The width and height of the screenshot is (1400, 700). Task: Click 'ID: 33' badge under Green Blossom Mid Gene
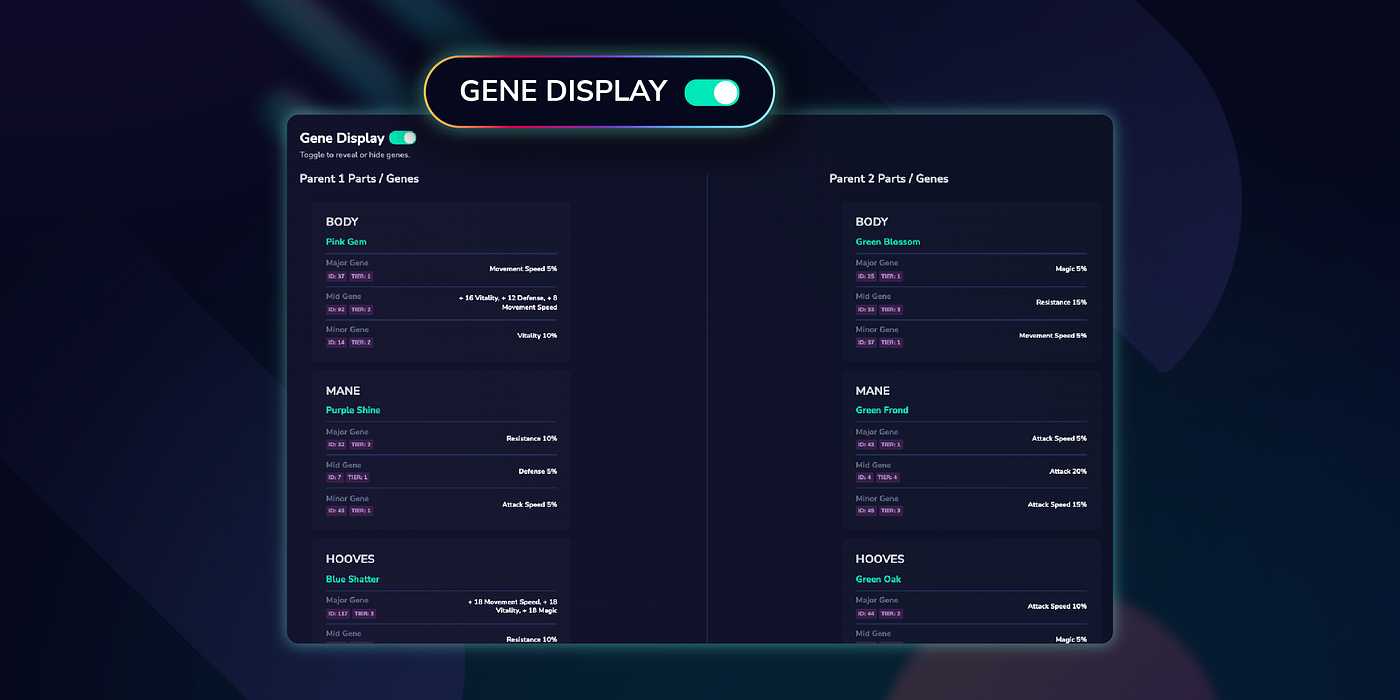point(866,309)
